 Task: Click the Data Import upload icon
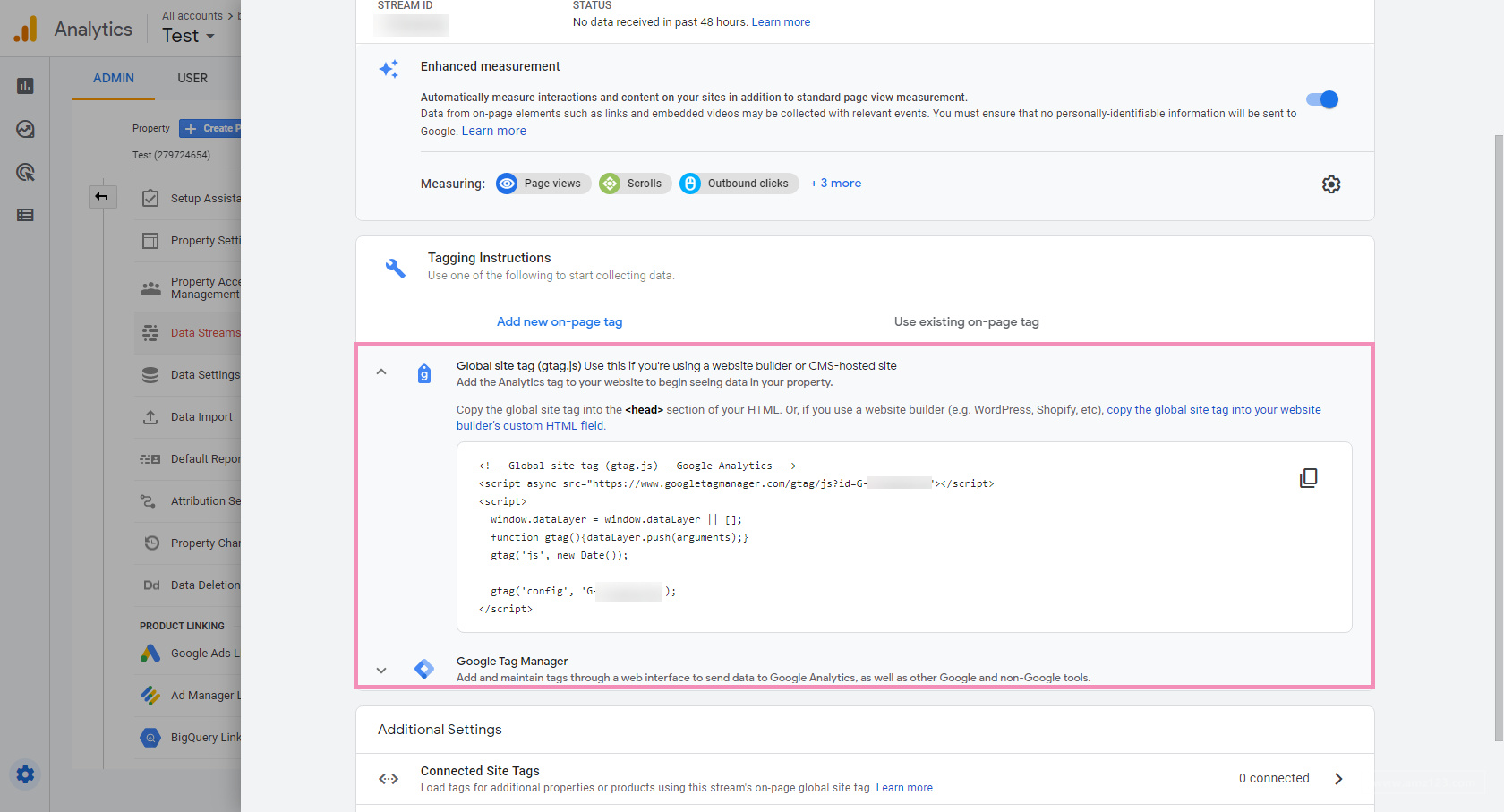point(150,417)
